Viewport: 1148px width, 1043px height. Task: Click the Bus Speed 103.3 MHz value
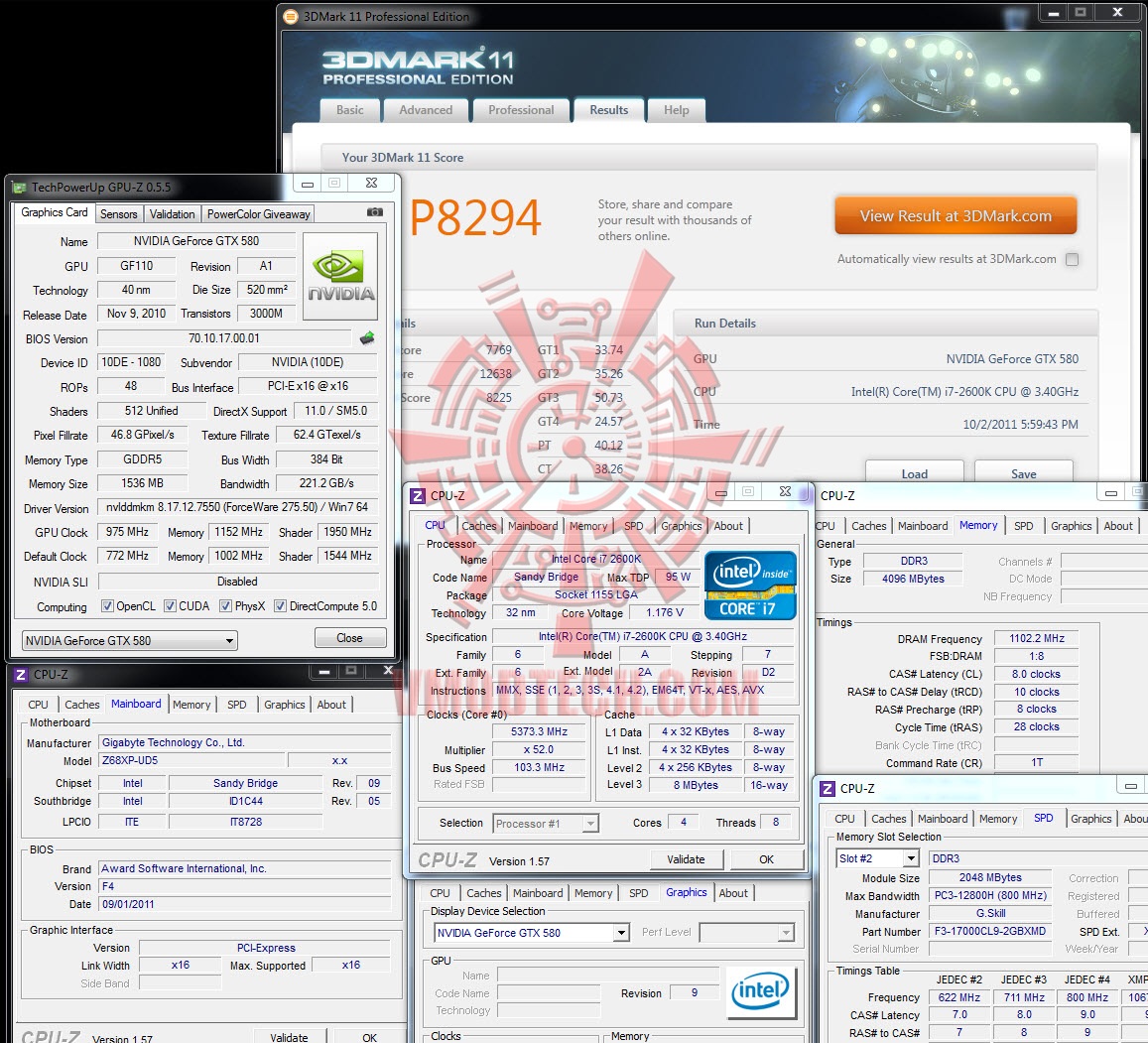pyautogui.click(x=540, y=767)
